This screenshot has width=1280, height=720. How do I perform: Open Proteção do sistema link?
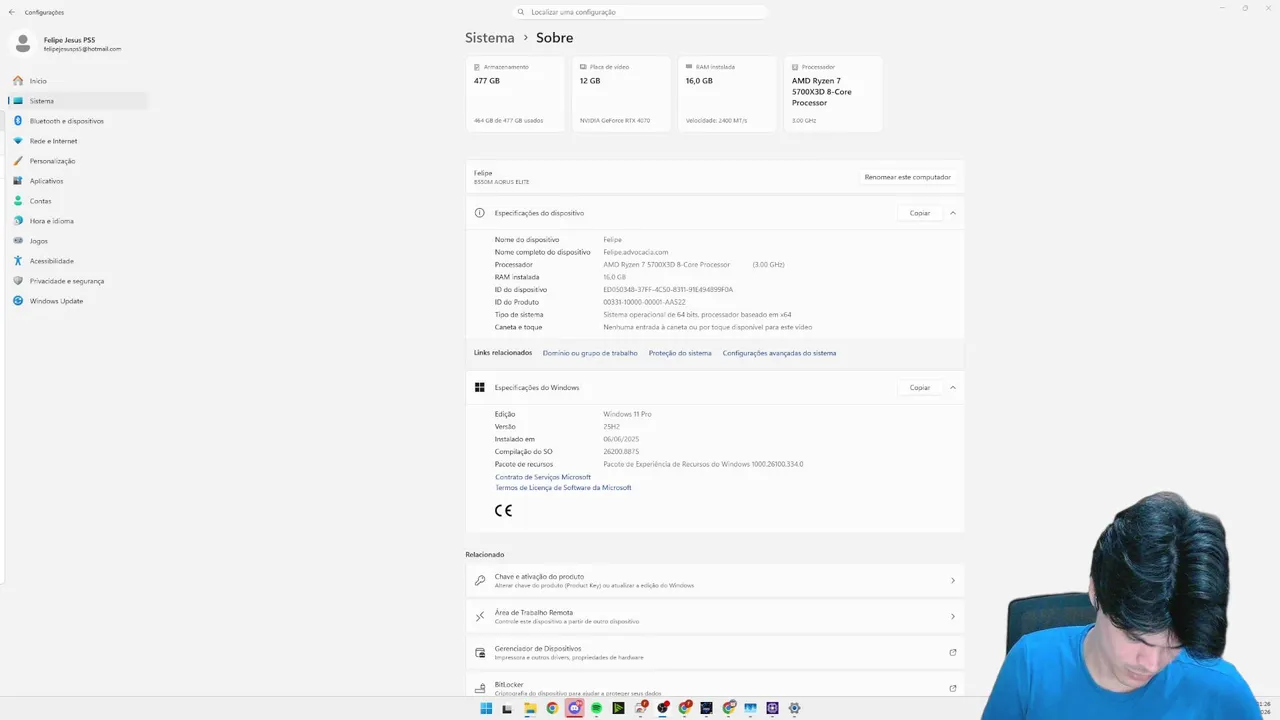pyautogui.click(x=680, y=353)
